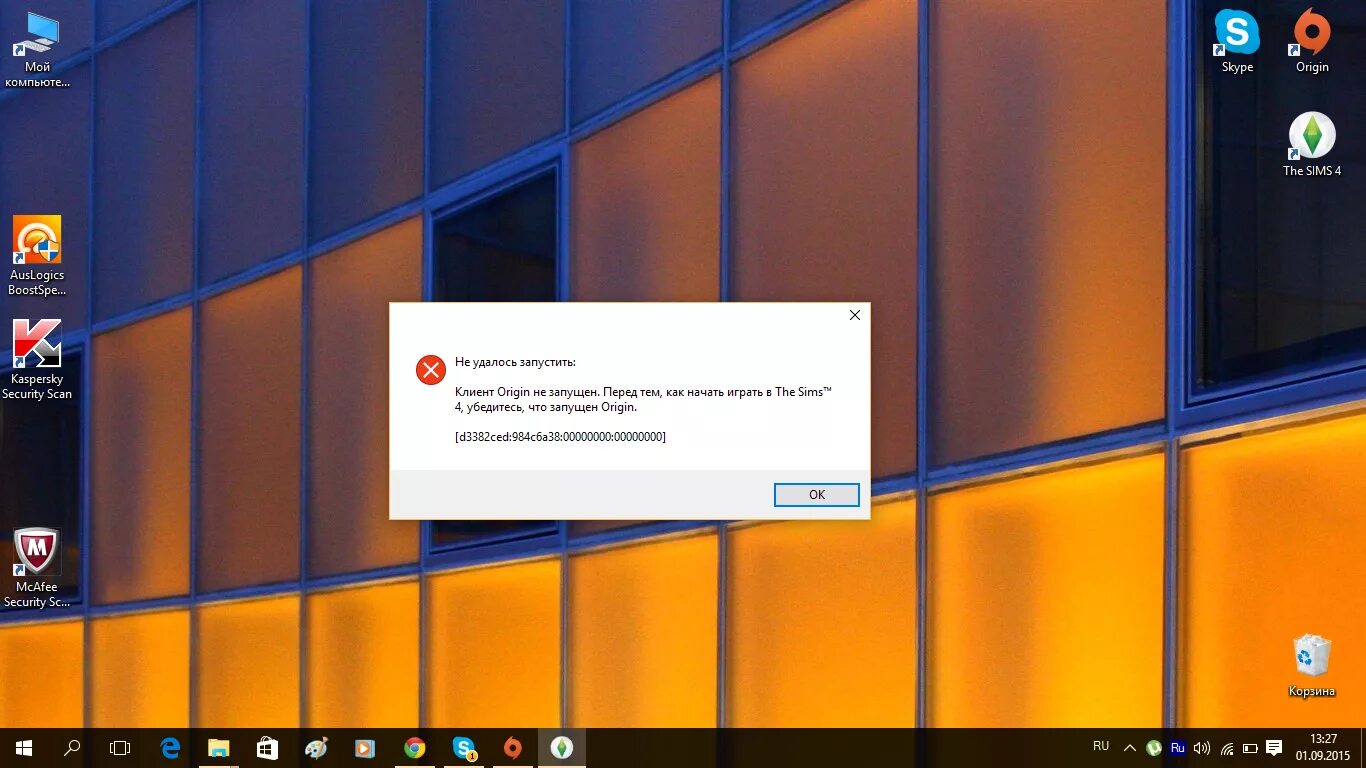The width and height of the screenshot is (1366, 768).
Task: Launch Google Chrome from the taskbar
Action: 414,748
